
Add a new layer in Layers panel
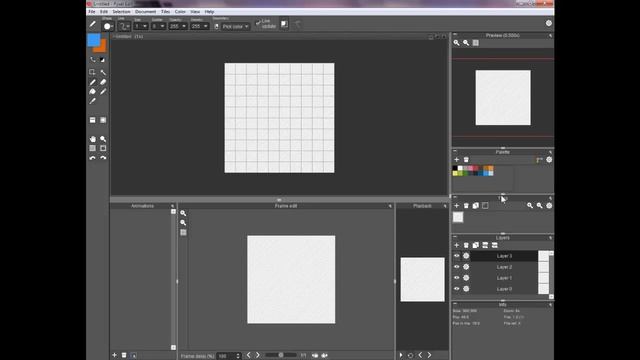tap(457, 245)
